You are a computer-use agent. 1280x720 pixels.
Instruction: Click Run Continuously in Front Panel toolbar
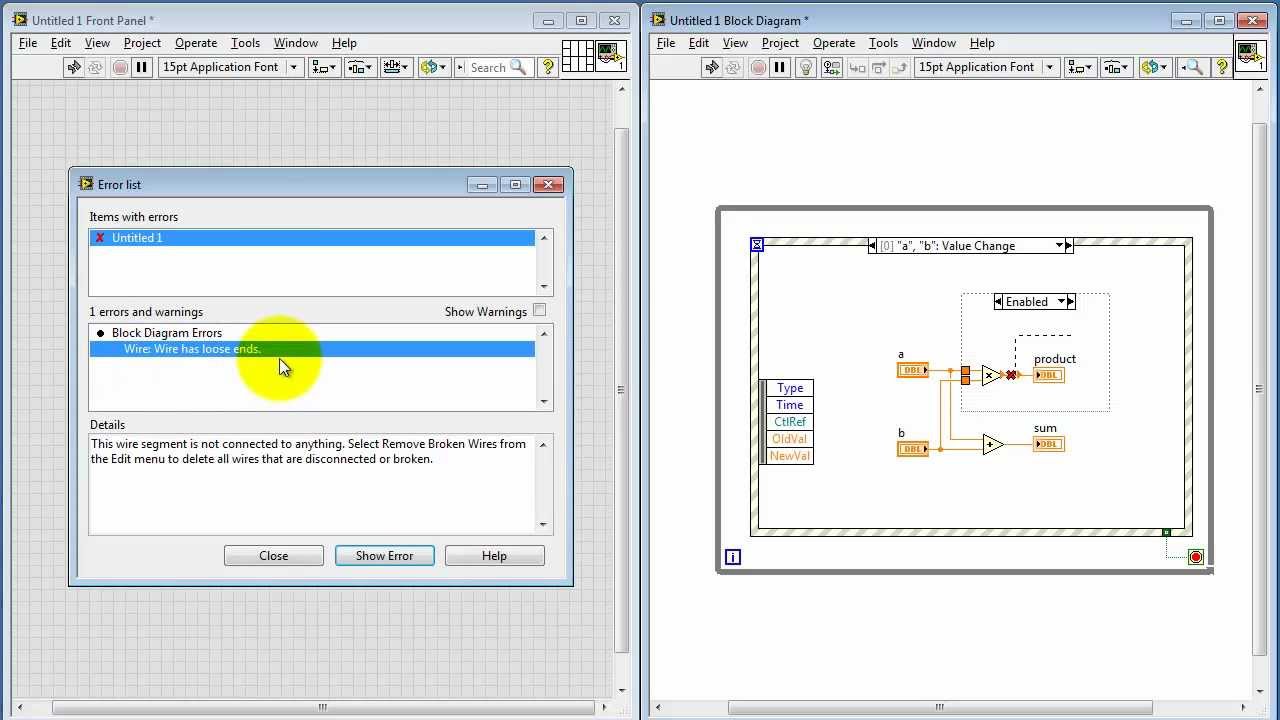tap(96, 67)
